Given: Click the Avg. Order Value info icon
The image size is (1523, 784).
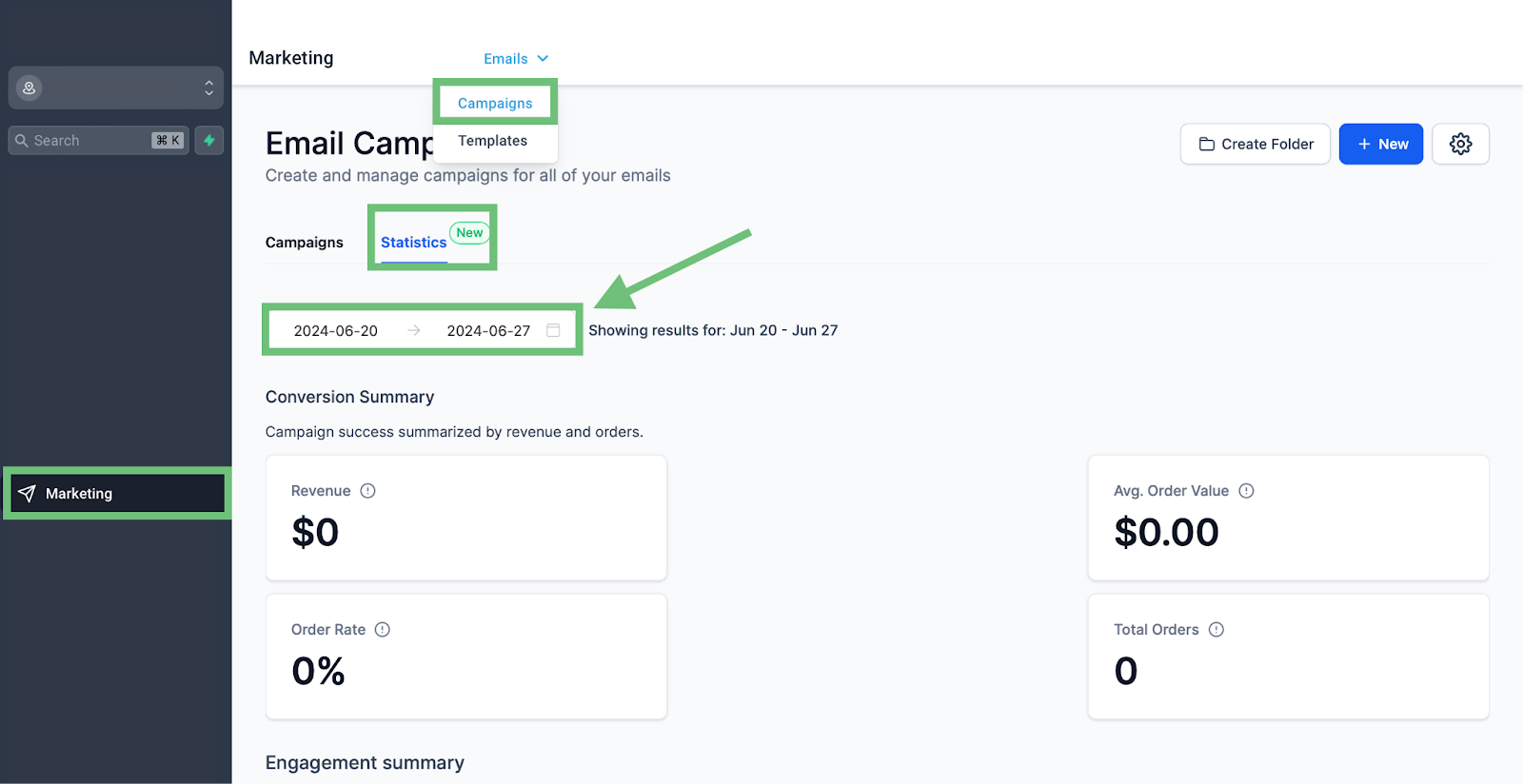Looking at the screenshot, I should coord(1246,491).
